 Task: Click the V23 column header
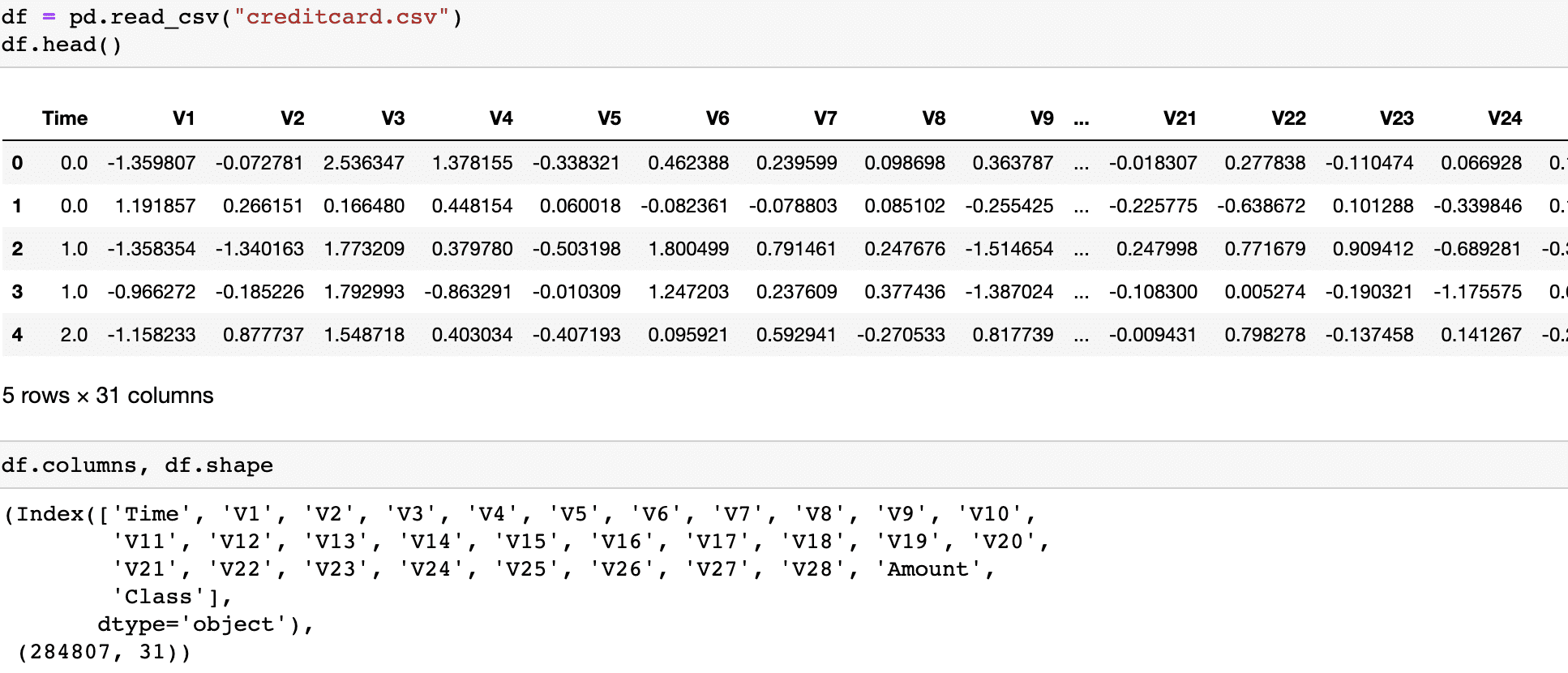[x=1397, y=118]
